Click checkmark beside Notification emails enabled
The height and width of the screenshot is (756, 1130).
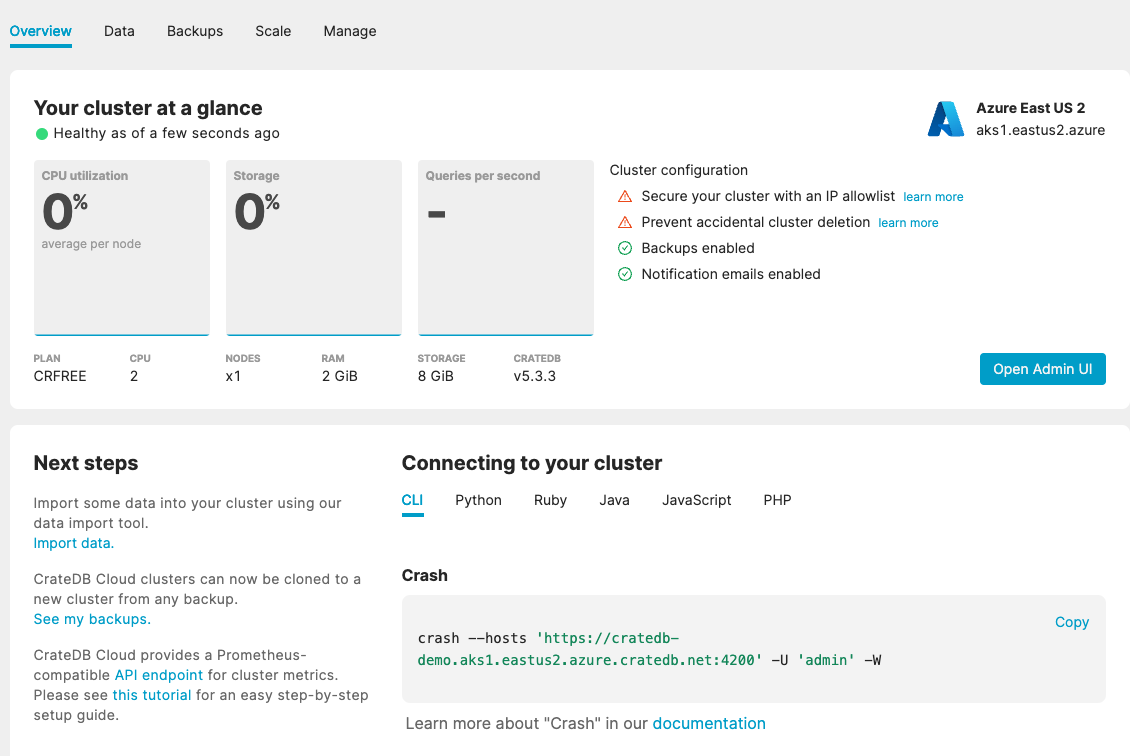click(625, 274)
